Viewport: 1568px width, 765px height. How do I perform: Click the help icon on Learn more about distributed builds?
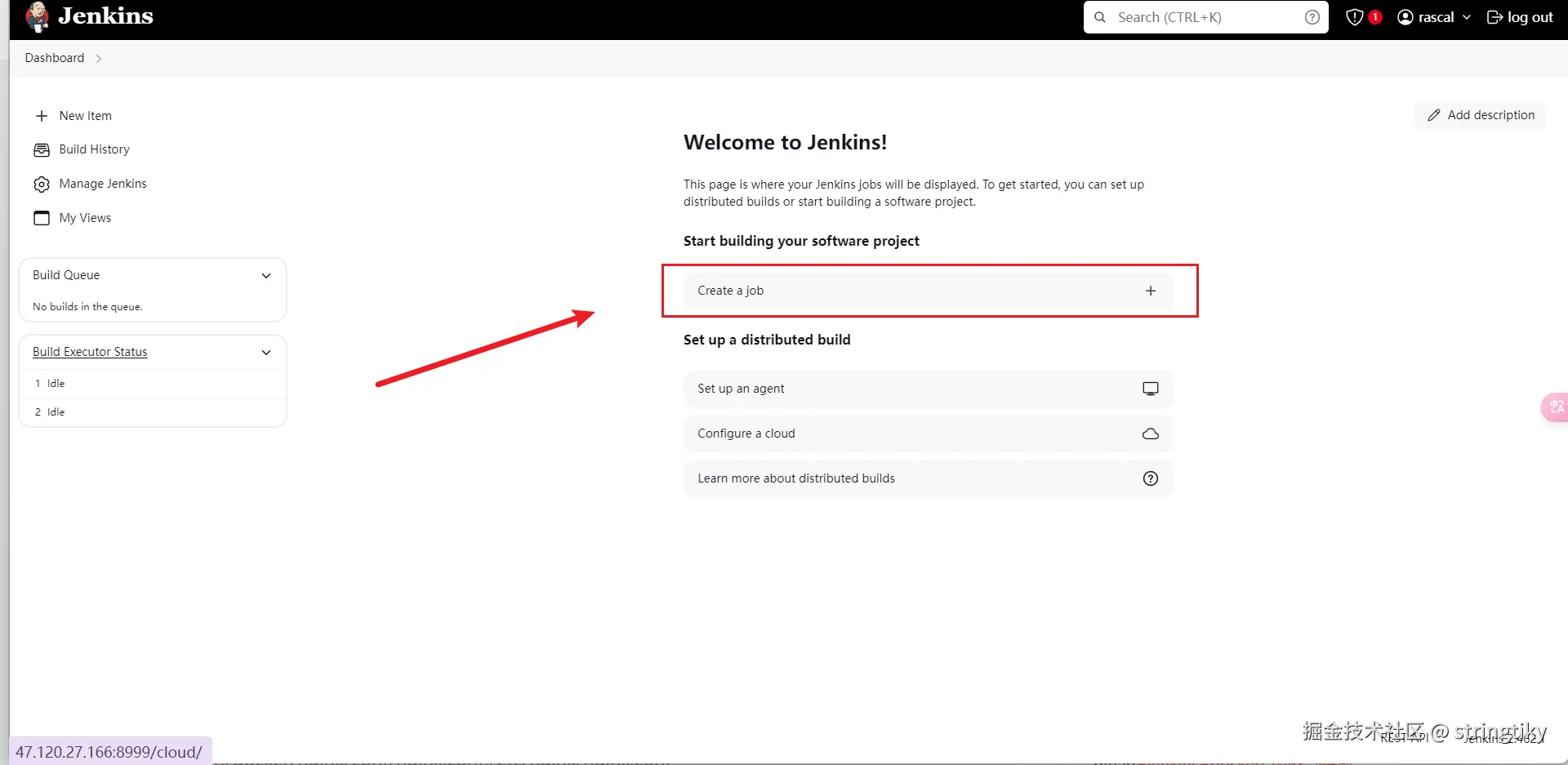tap(1151, 478)
